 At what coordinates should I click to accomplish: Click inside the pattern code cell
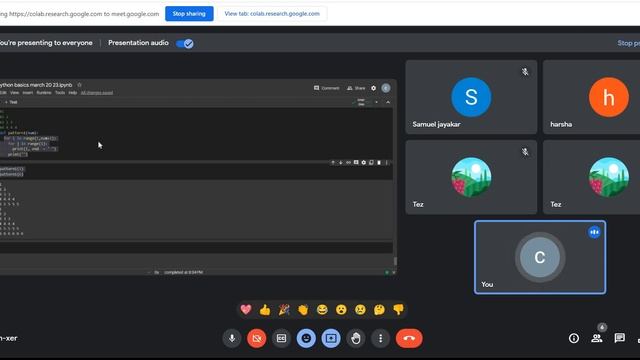tap(196, 135)
